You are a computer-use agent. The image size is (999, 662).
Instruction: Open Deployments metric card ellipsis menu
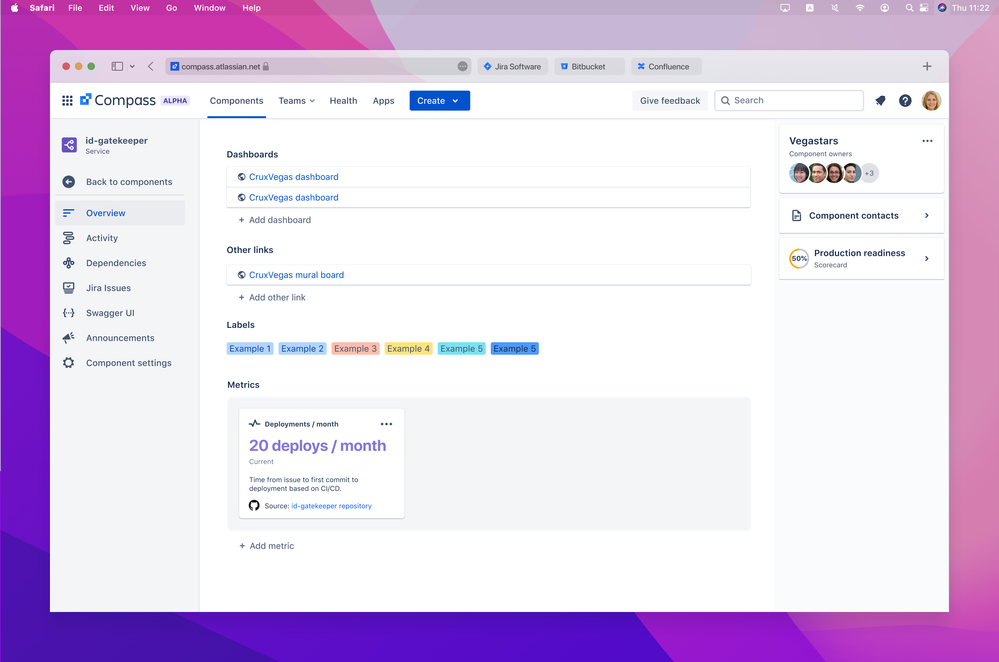click(x=386, y=424)
